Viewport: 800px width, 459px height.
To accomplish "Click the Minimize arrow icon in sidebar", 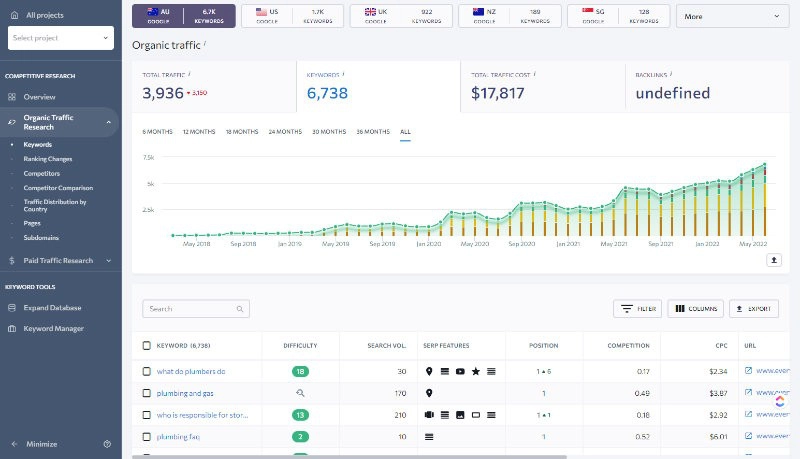I will [x=14, y=444].
